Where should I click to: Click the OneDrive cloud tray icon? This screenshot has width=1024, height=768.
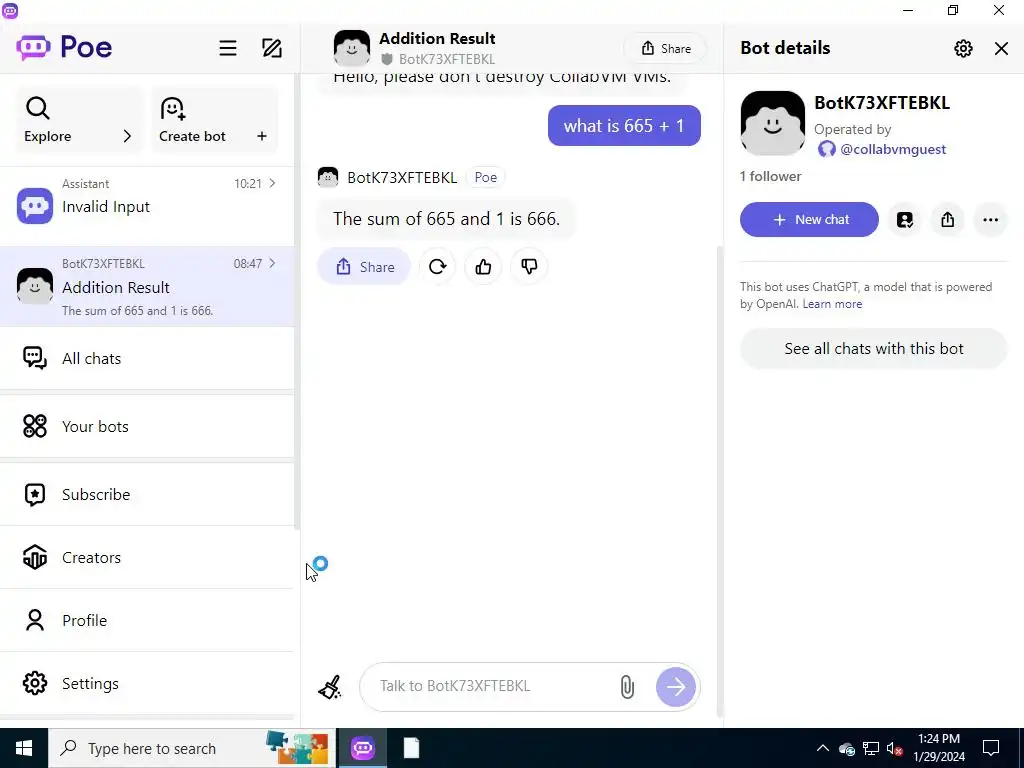pyautogui.click(x=847, y=749)
